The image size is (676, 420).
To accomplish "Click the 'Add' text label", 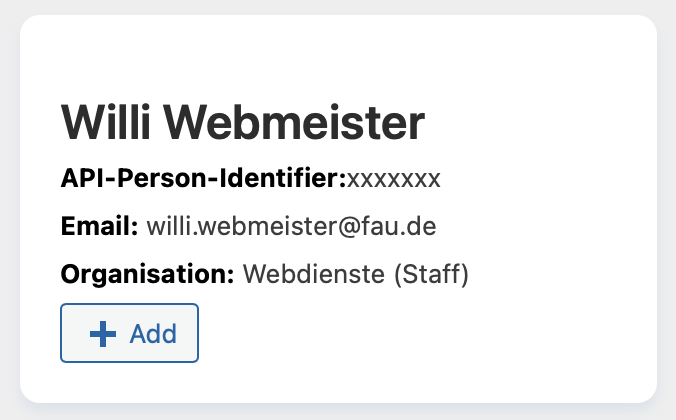I will pyautogui.click(x=153, y=334).
